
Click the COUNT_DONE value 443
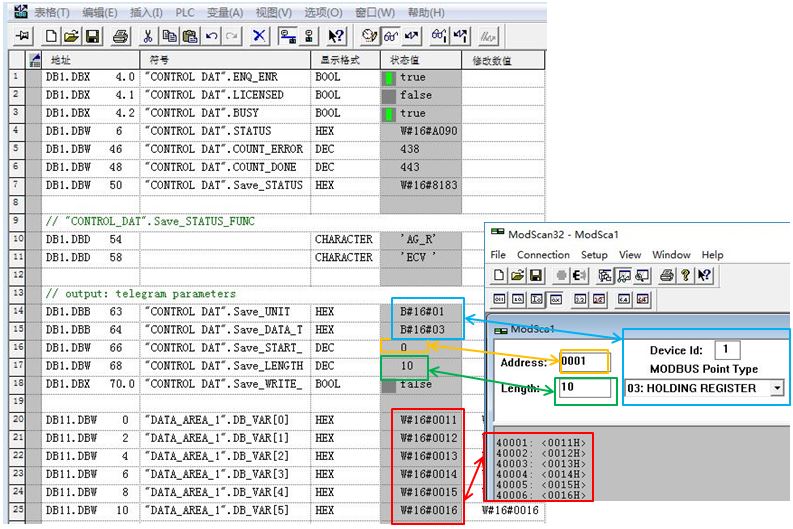421,167
